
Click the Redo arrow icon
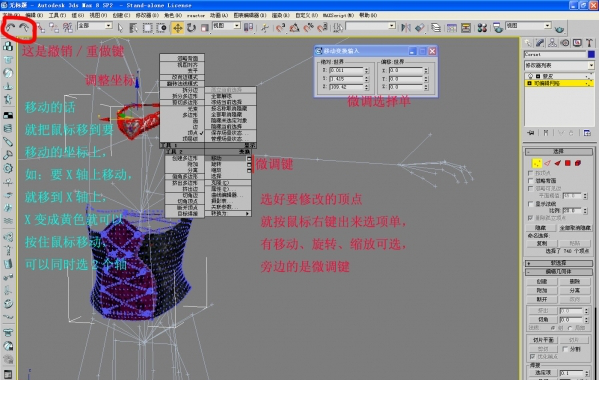[24, 27]
